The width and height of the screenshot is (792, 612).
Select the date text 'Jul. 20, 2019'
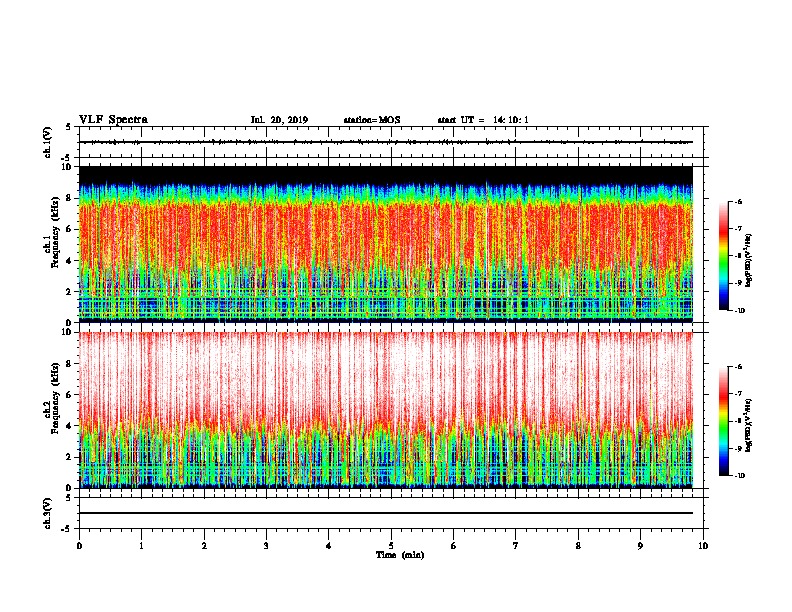279,120
